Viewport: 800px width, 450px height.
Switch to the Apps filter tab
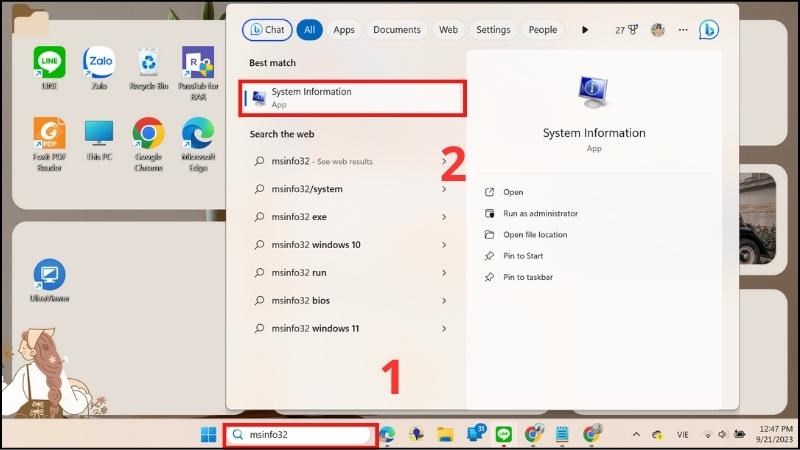(344, 30)
